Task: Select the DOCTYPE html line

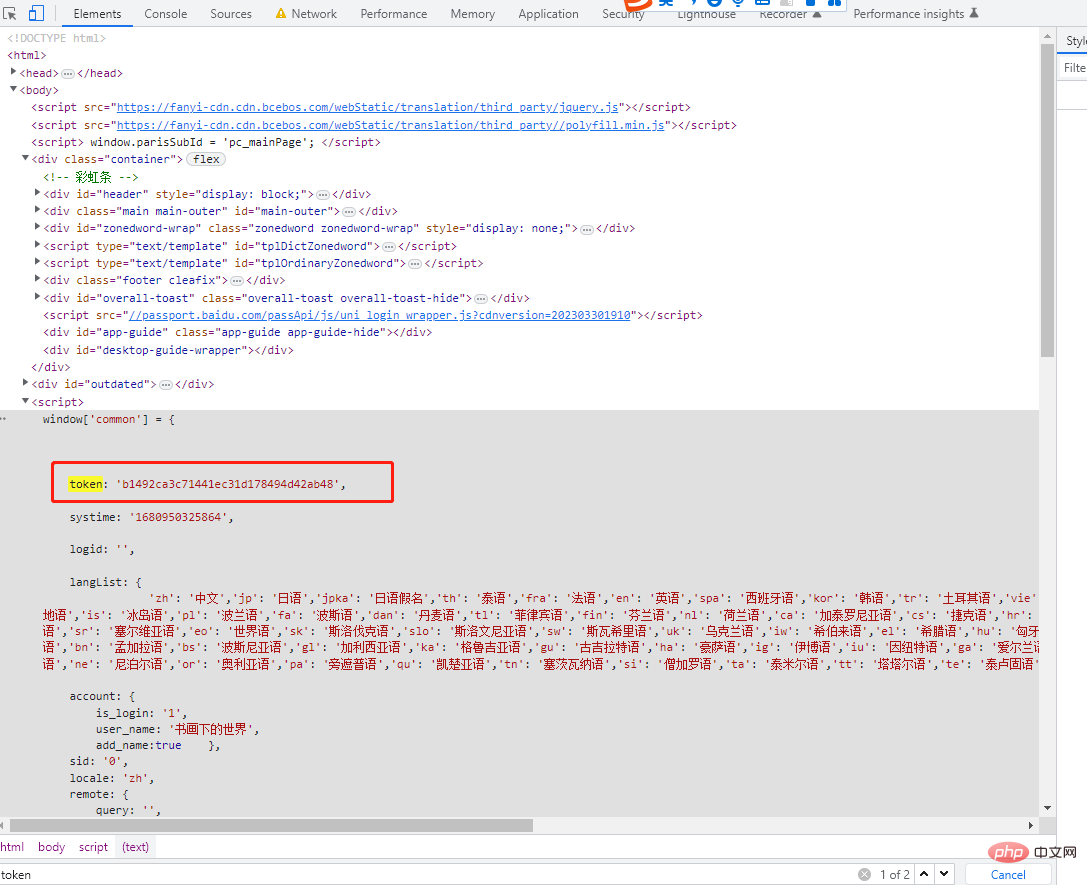Action: pos(56,39)
